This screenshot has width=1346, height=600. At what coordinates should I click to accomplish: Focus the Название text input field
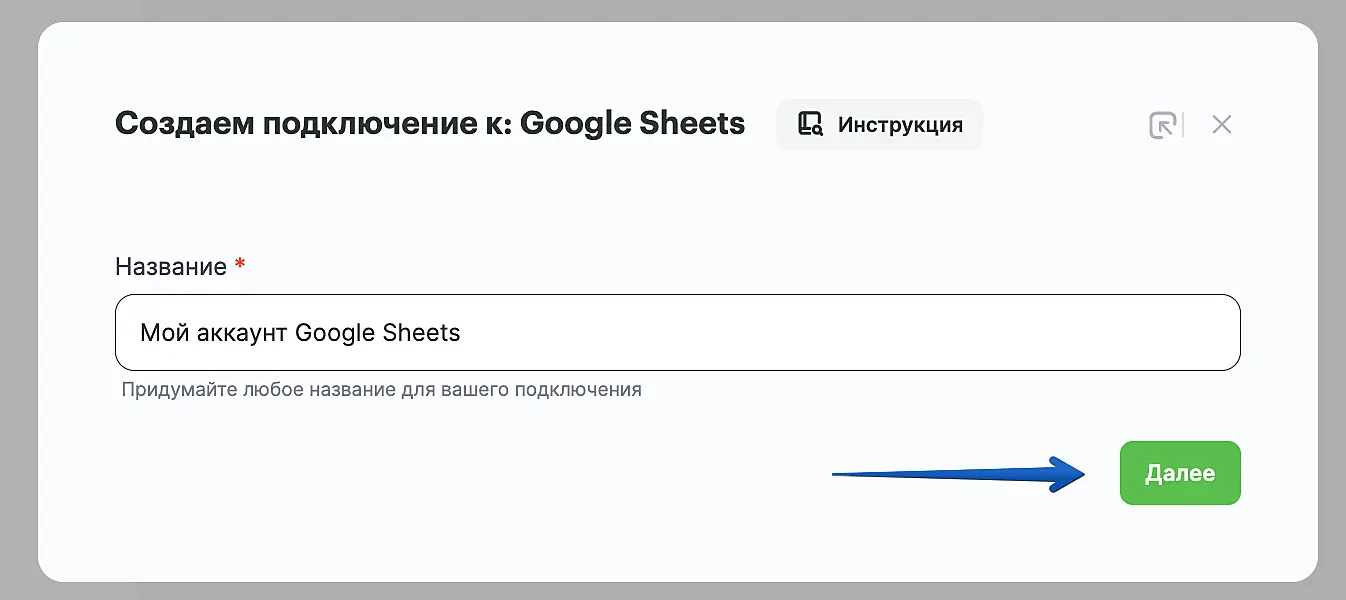coord(677,333)
